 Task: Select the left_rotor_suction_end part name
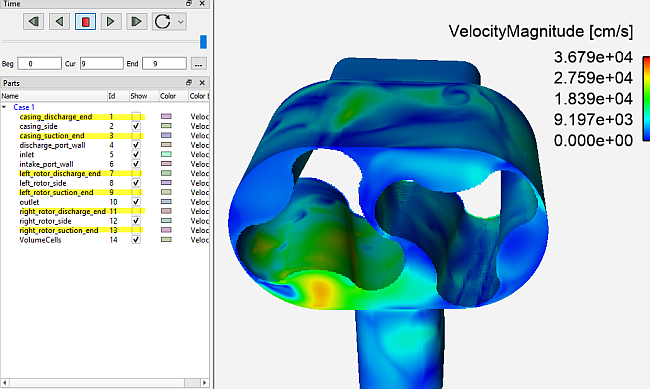[56, 192]
